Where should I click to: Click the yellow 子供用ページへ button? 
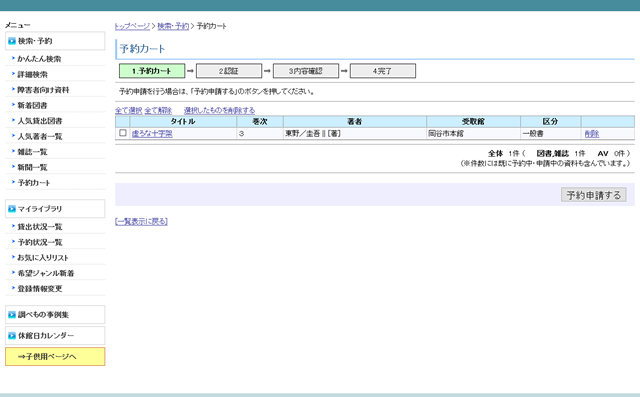pos(55,357)
